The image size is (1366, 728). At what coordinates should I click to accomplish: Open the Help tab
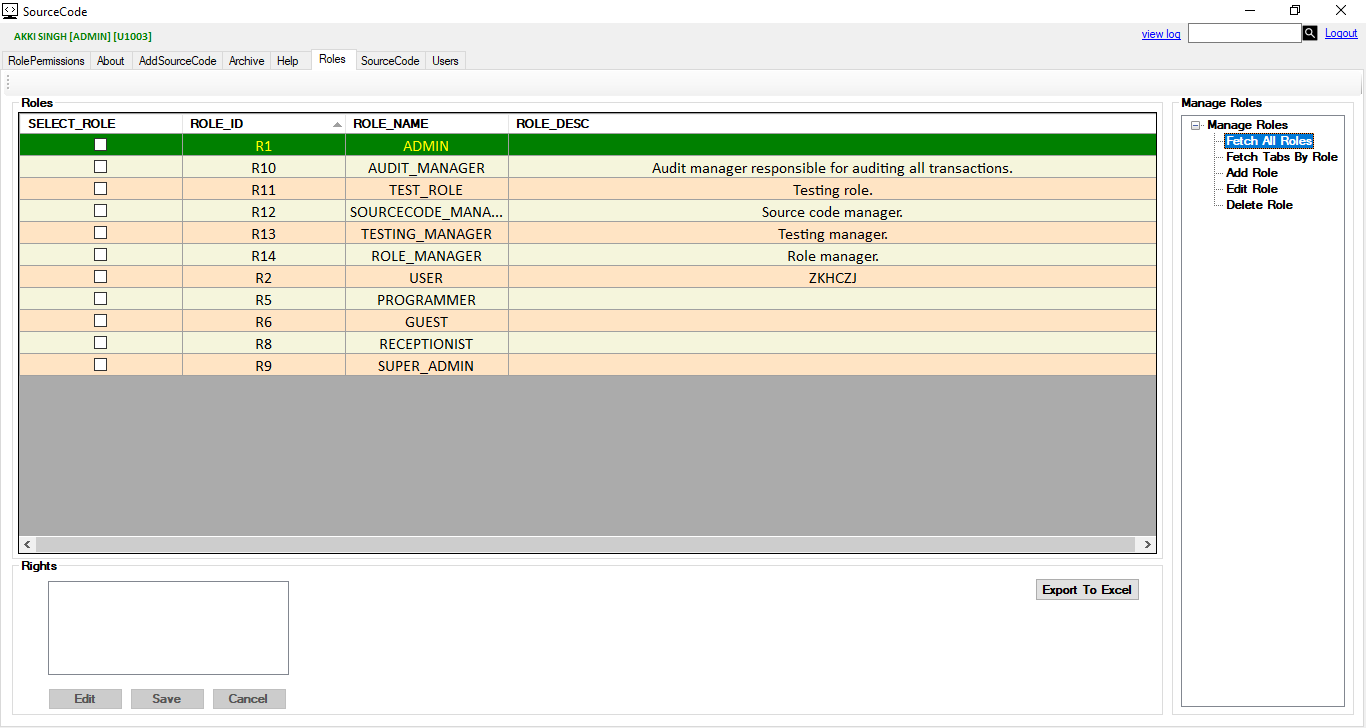288,61
